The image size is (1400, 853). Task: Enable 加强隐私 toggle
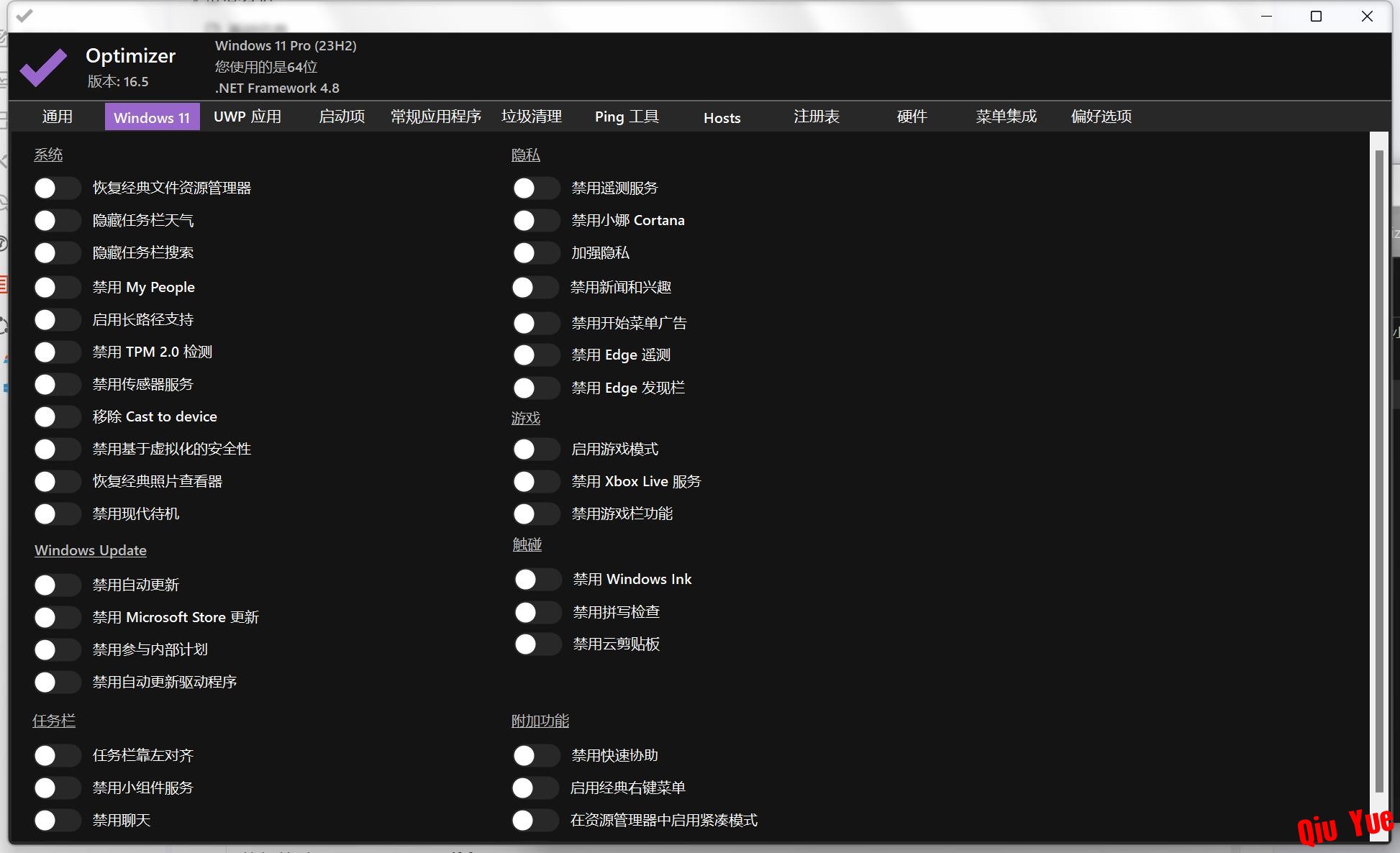[536, 253]
